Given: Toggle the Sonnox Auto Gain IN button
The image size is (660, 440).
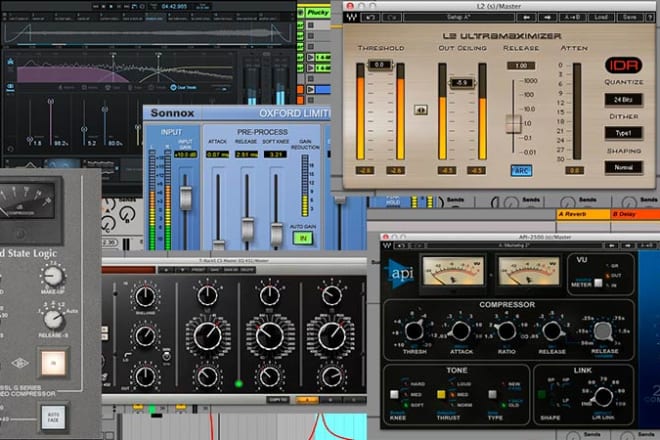Looking at the screenshot, I should click(303, 238).
